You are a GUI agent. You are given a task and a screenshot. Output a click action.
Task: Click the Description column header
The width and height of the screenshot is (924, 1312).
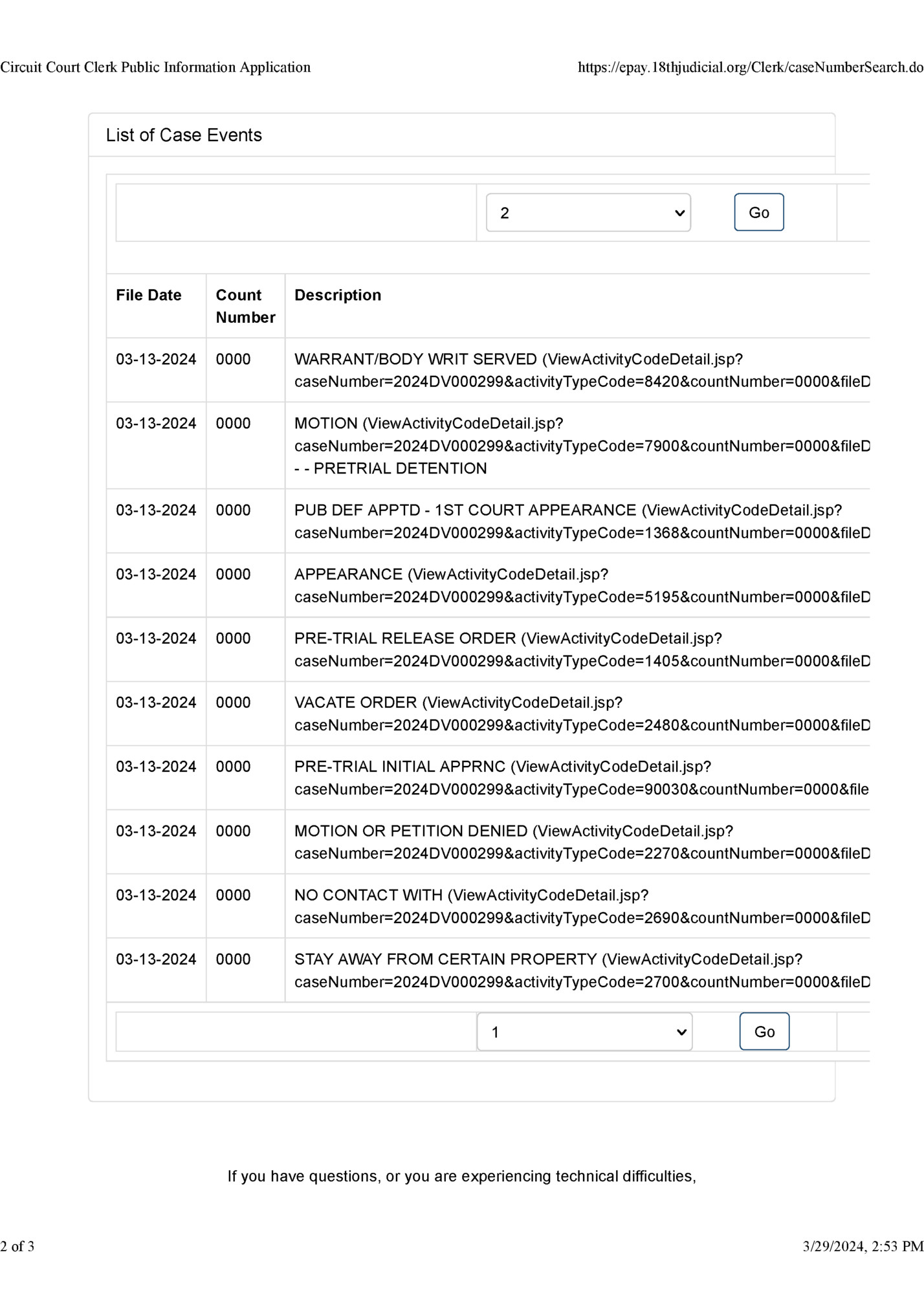pyautogui.click(x=338, y=296)
